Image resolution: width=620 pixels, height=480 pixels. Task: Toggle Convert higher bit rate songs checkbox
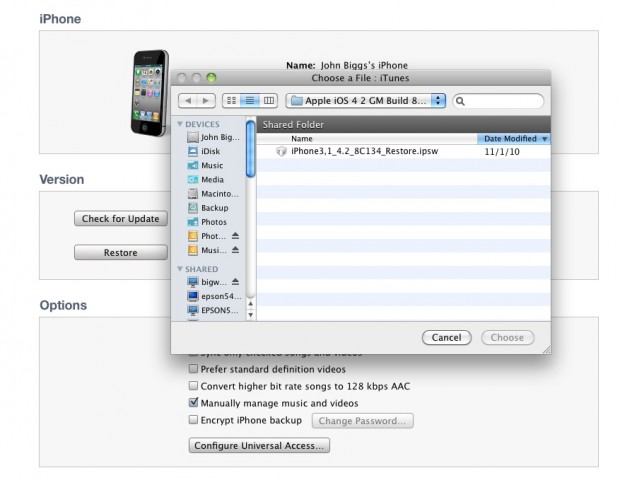(x=194, y=386)
